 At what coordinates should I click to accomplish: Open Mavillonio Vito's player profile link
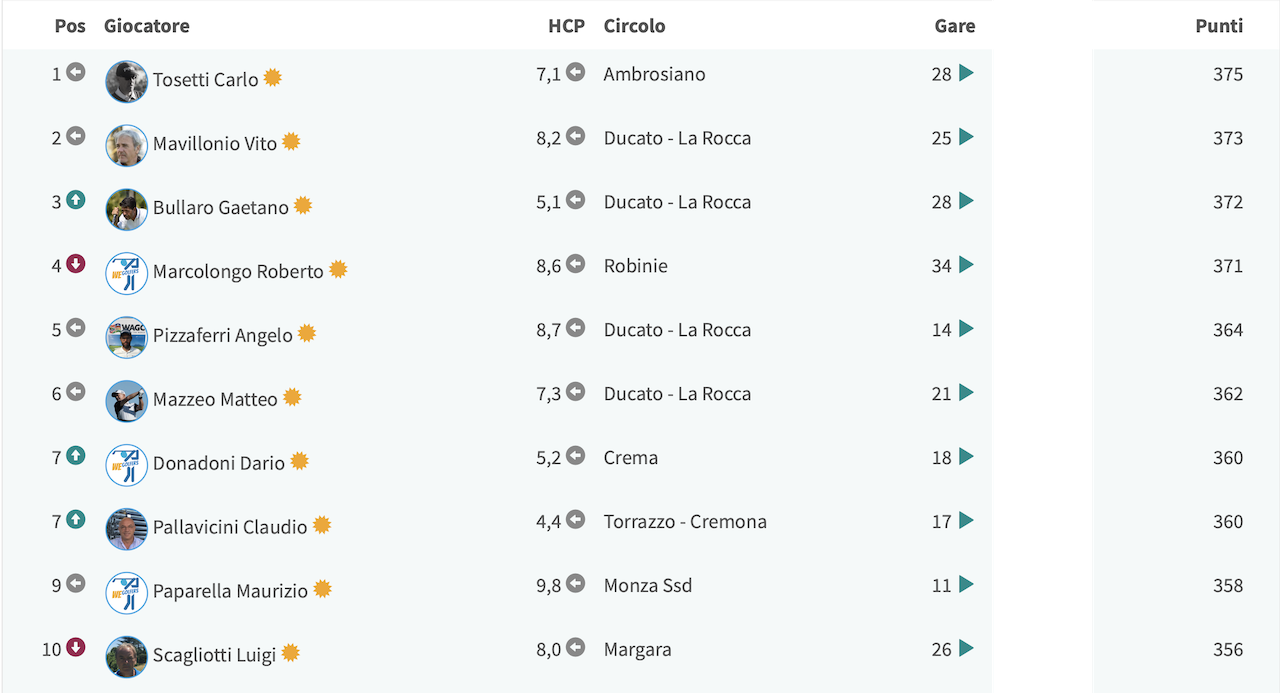tap(215, 144)
